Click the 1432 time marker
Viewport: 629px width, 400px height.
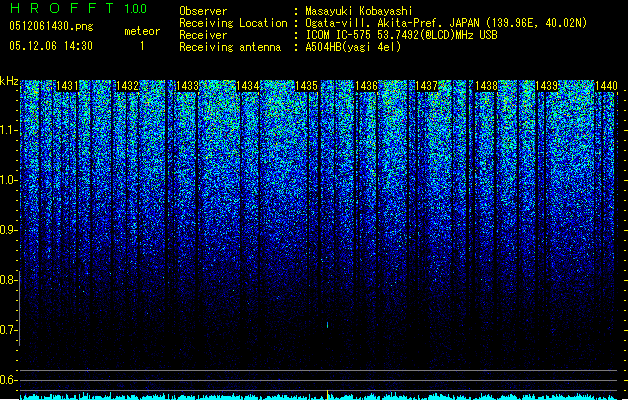pyautogui.click(x=127, y=86)
